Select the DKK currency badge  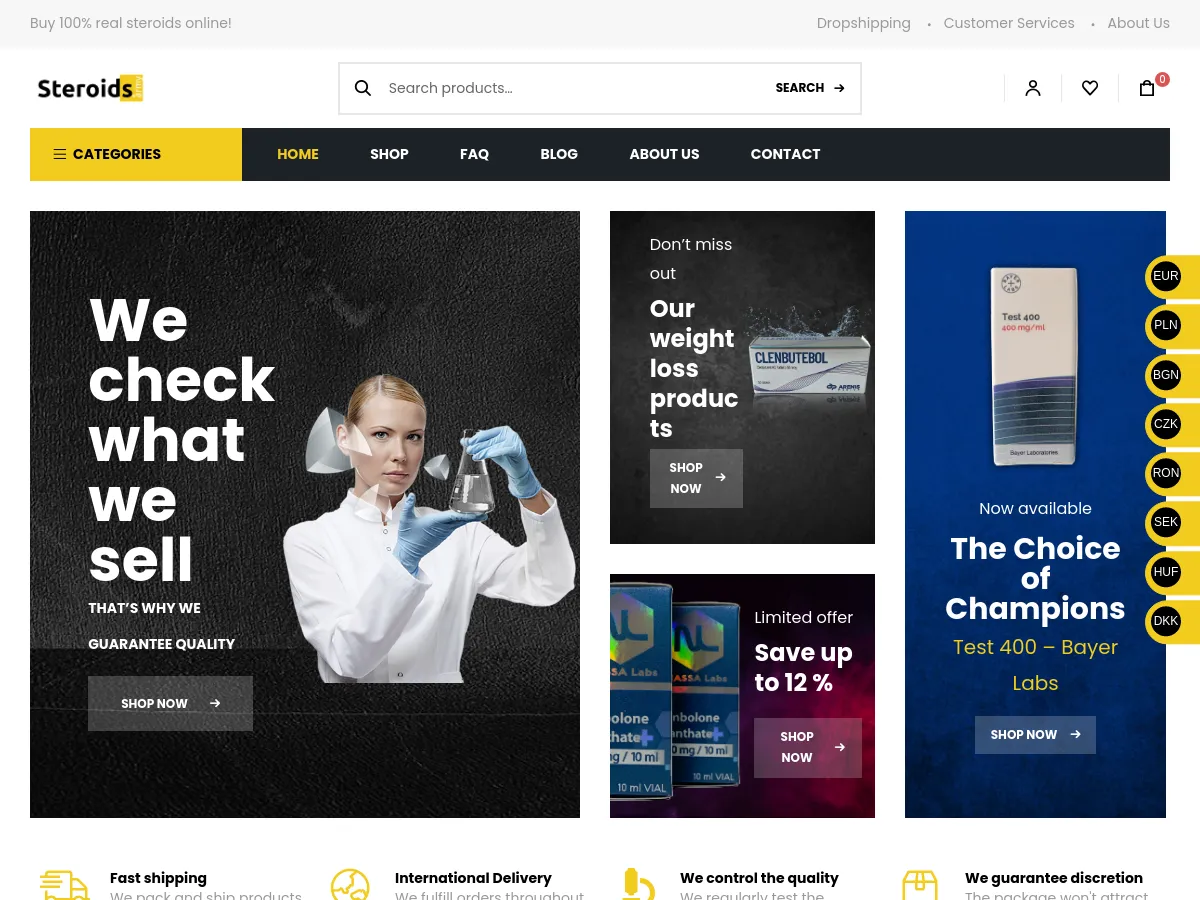[1166, 621]
